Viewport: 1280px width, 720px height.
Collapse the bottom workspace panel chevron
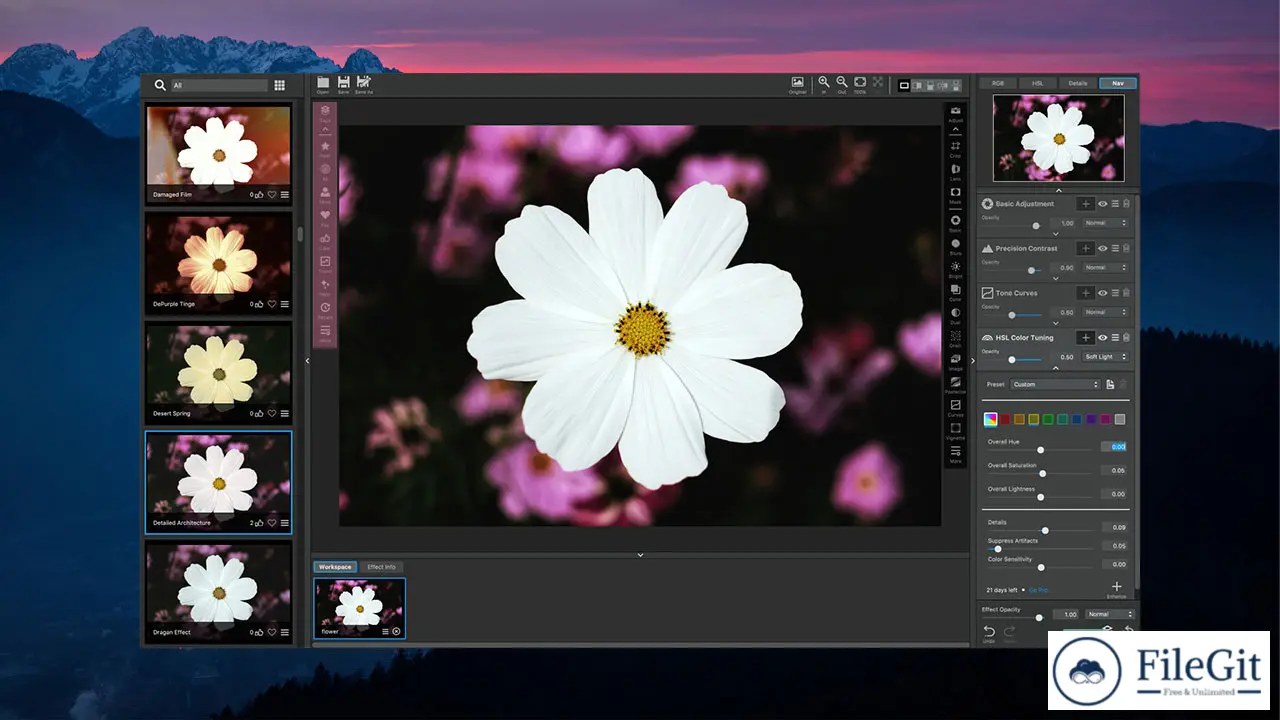pos(640,555)
